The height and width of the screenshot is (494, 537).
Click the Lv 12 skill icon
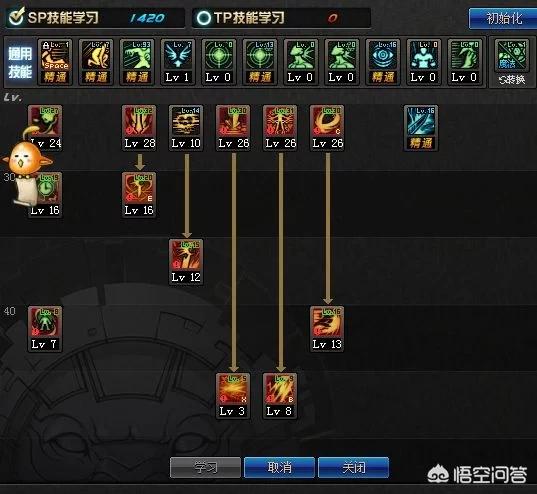[186, 261]
